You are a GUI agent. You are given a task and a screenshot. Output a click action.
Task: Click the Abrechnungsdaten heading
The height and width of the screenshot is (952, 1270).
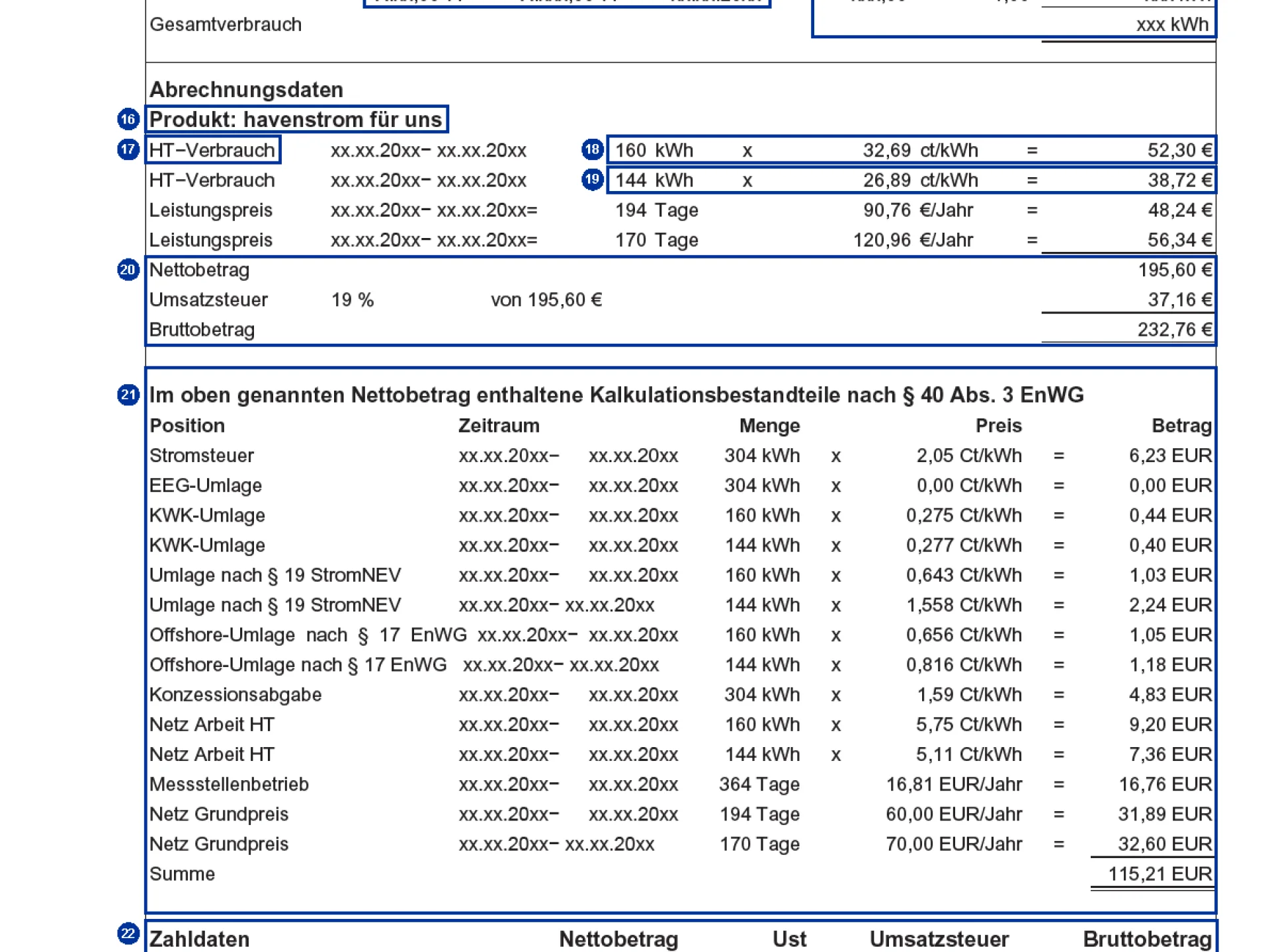246,90
